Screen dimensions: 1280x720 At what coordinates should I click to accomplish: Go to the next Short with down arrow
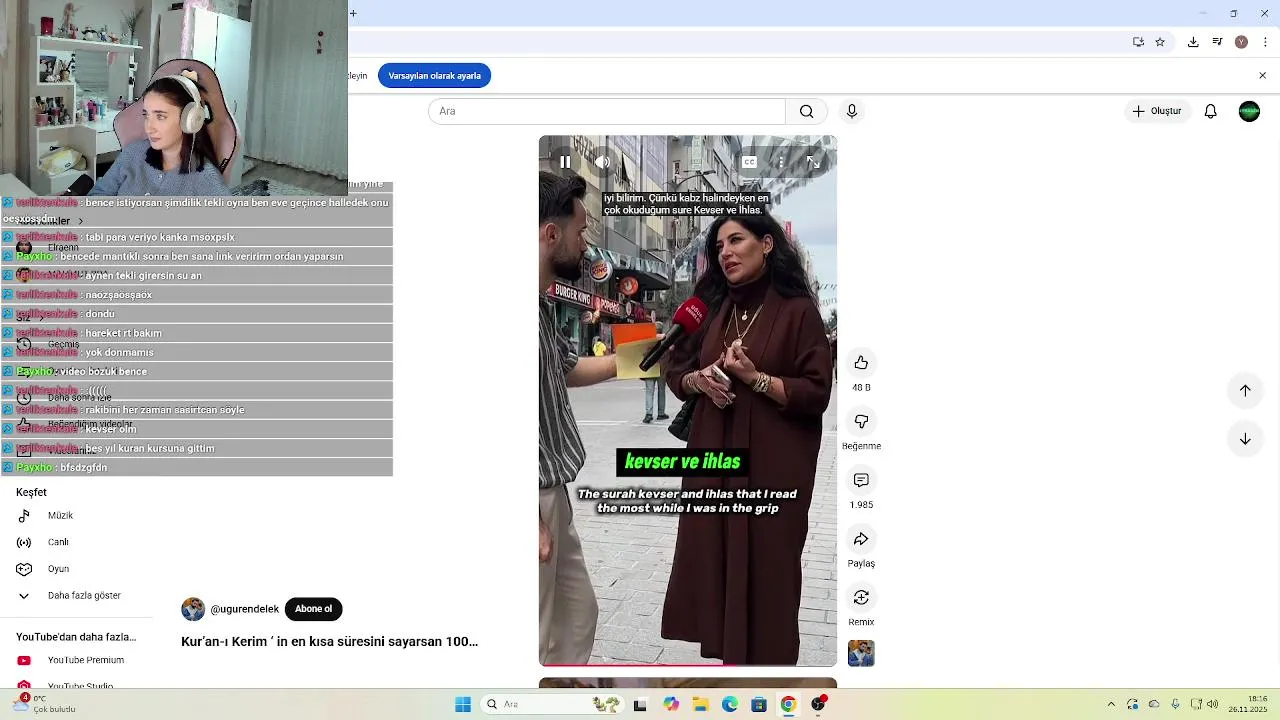1245,439
